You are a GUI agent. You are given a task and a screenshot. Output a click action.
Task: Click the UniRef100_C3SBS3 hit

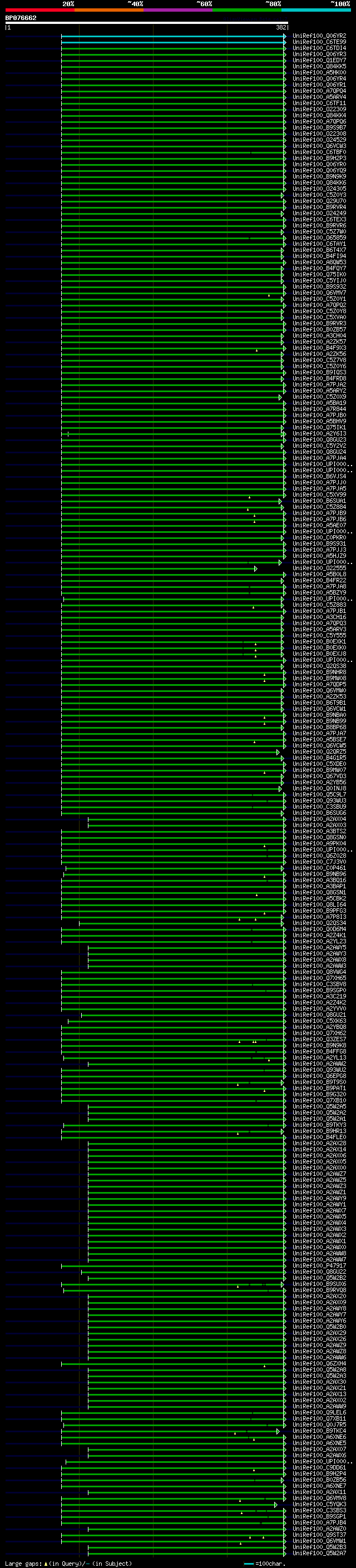319,1511
